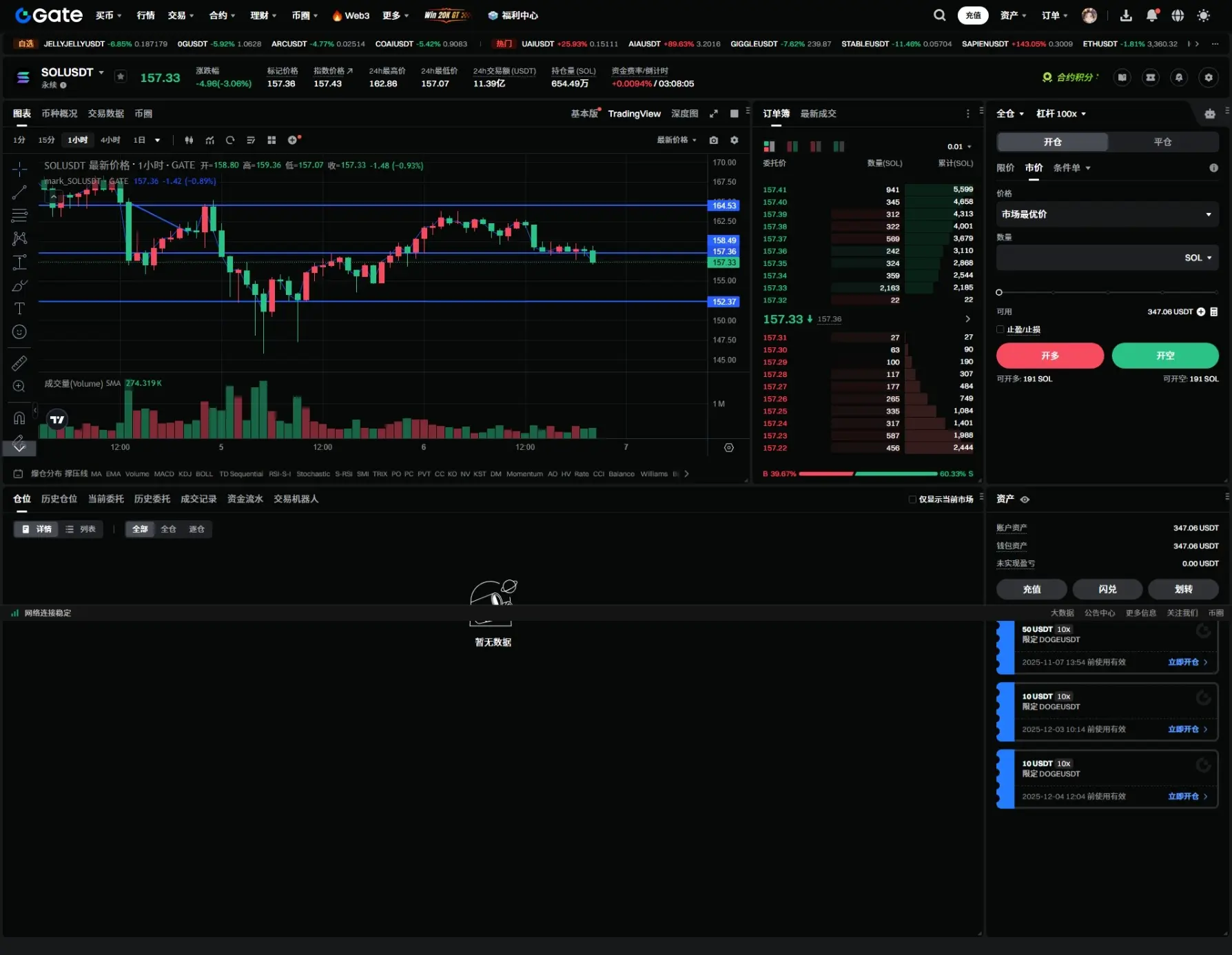Open chart settings gear icon
1232x955 pixels.
(735, 140)
